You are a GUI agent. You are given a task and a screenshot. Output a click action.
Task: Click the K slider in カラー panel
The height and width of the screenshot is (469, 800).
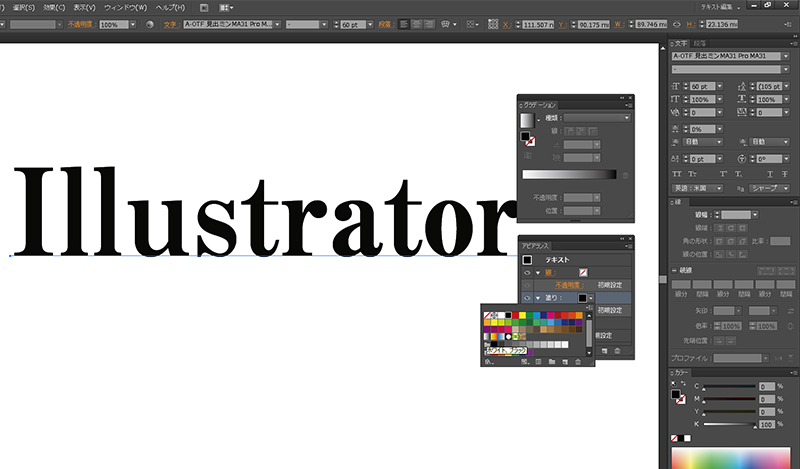click(x=730, y=424)
